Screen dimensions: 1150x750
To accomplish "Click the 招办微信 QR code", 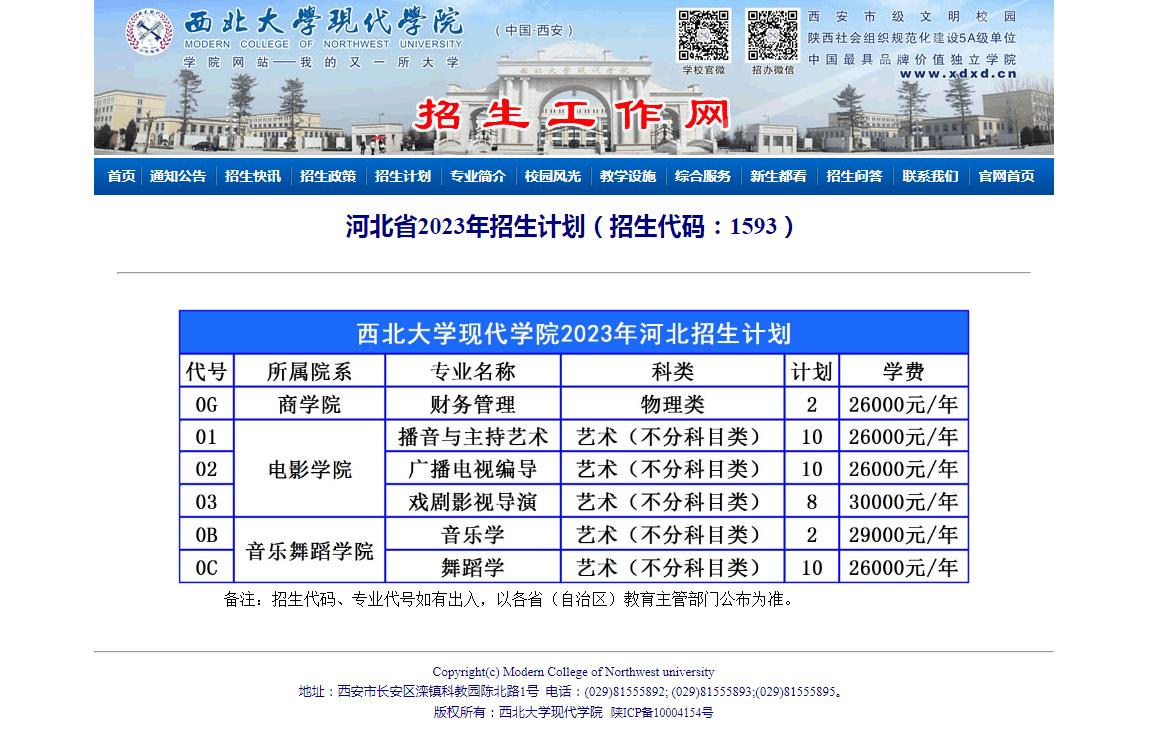I will coord(772,35).
